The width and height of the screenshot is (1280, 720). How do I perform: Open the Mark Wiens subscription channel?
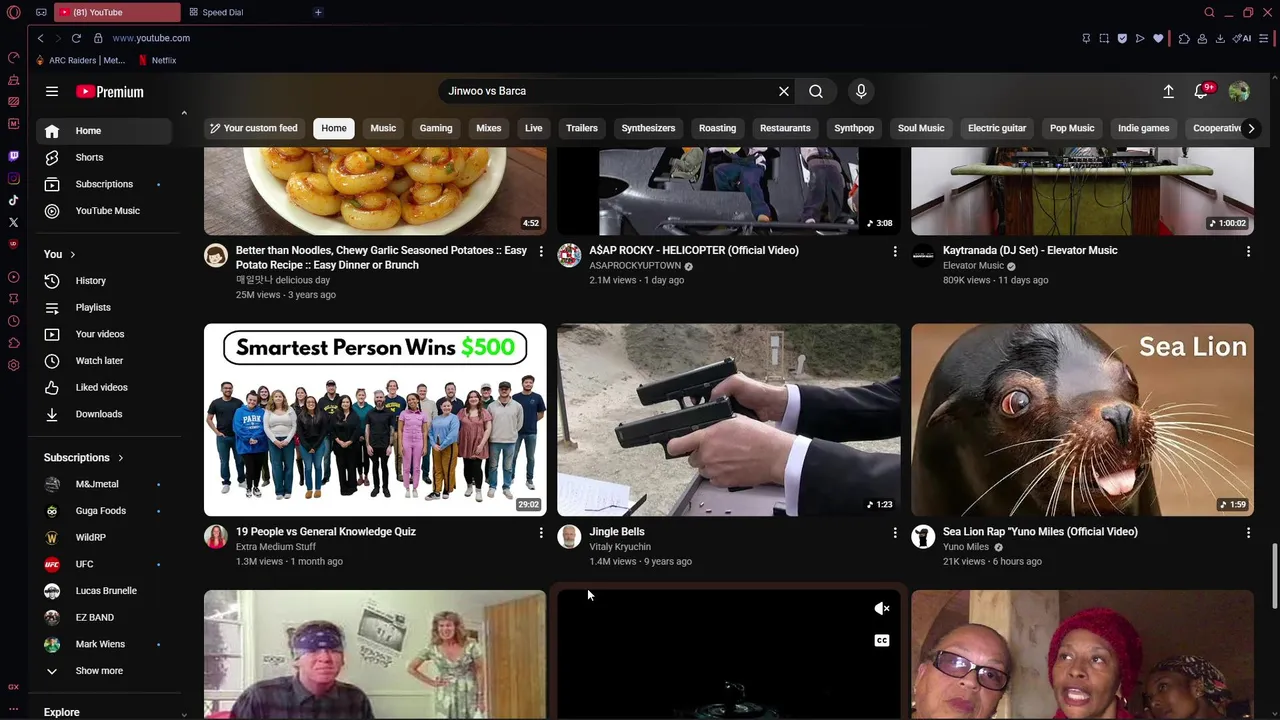[104, 644]
